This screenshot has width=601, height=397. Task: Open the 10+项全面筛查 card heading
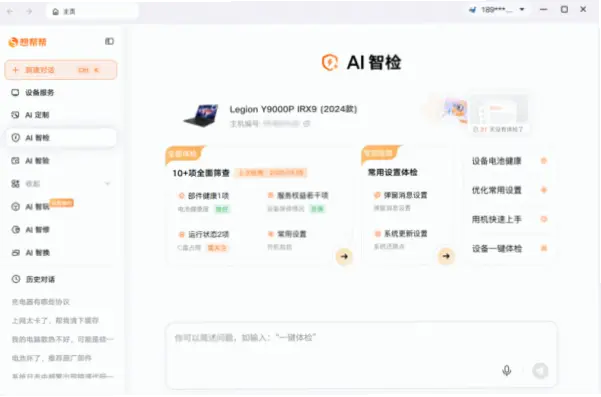tap(201, 173)
